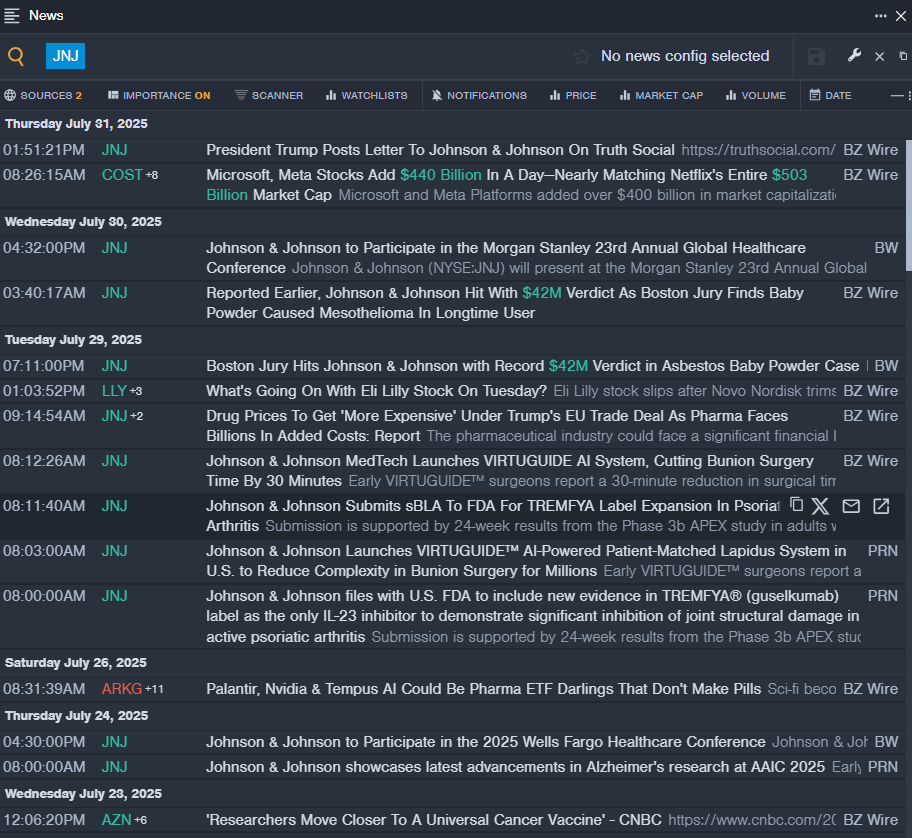The height and width of the screenshot is (838, 912).
Task: Open the Sources 2 filter dropdown
Action: (44, 95)
